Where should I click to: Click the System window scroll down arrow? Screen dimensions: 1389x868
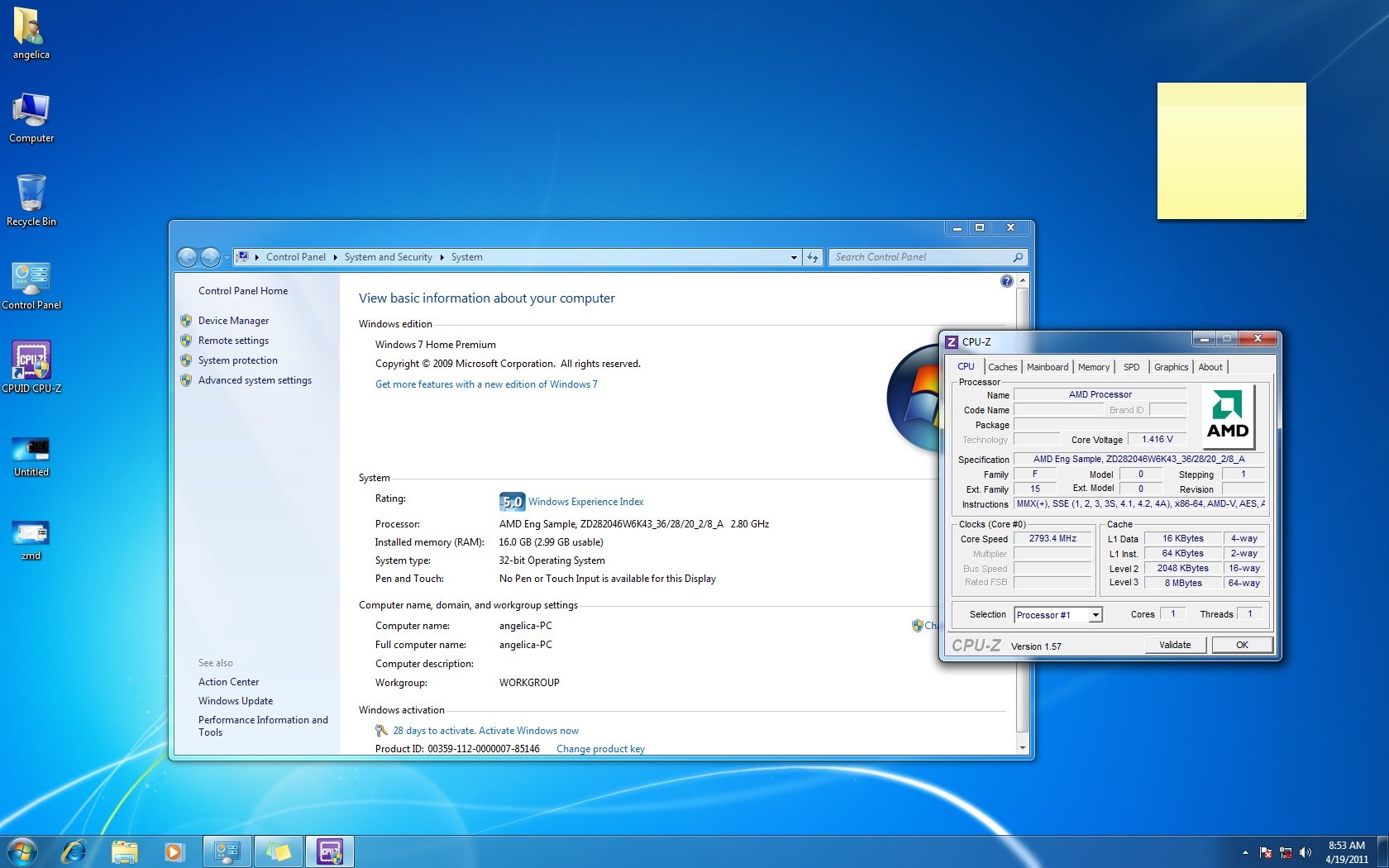(x=1023, y=747)
